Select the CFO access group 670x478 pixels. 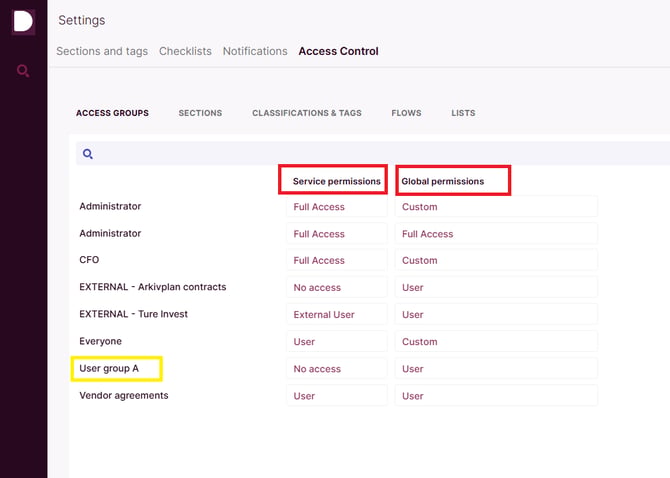pyautogui.click(x=89, y=260)
